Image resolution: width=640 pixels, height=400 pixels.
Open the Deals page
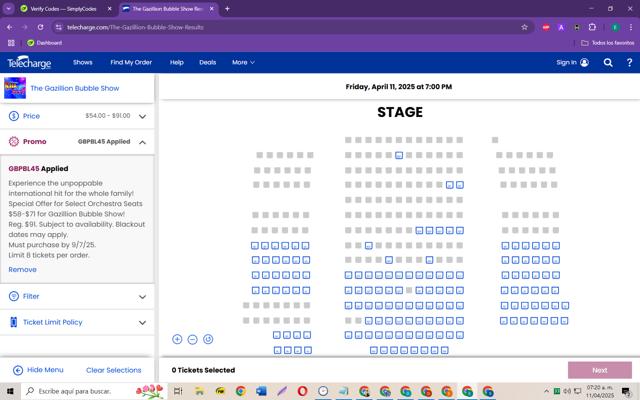pos(207,62)
